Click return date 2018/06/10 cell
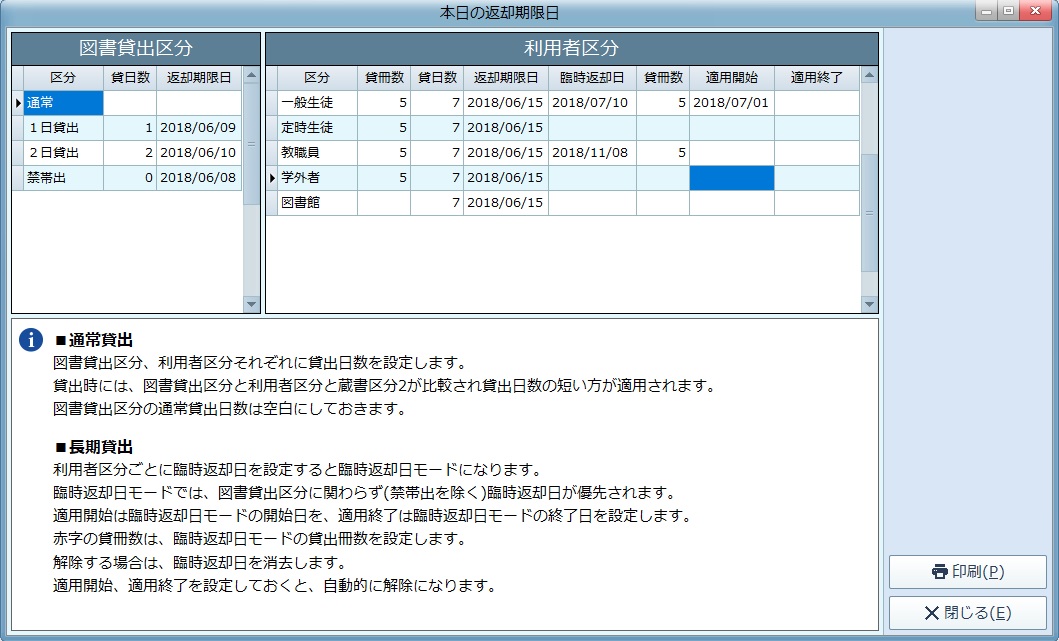 coord(199,153)
